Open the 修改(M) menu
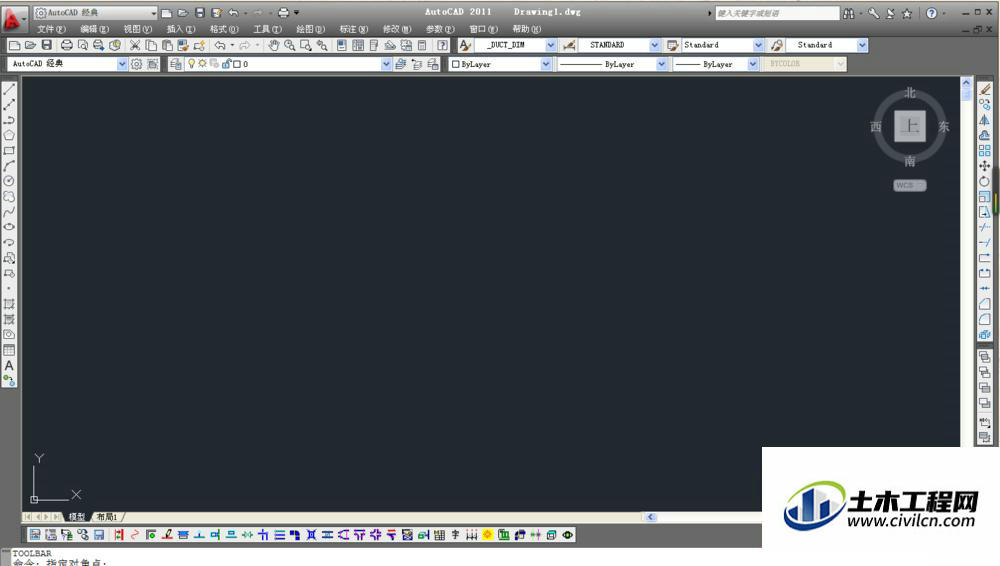 (397, 29)
